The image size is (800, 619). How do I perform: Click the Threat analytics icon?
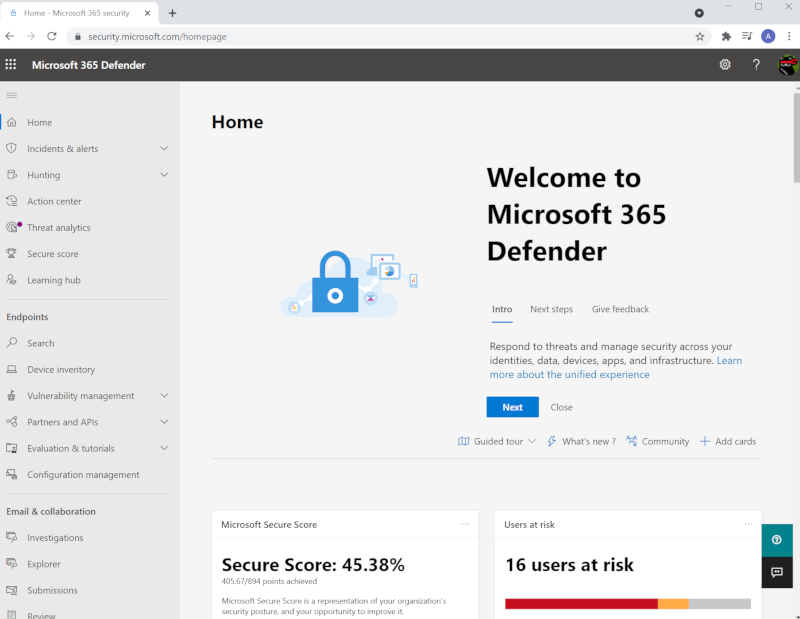[x=13, y=227]
